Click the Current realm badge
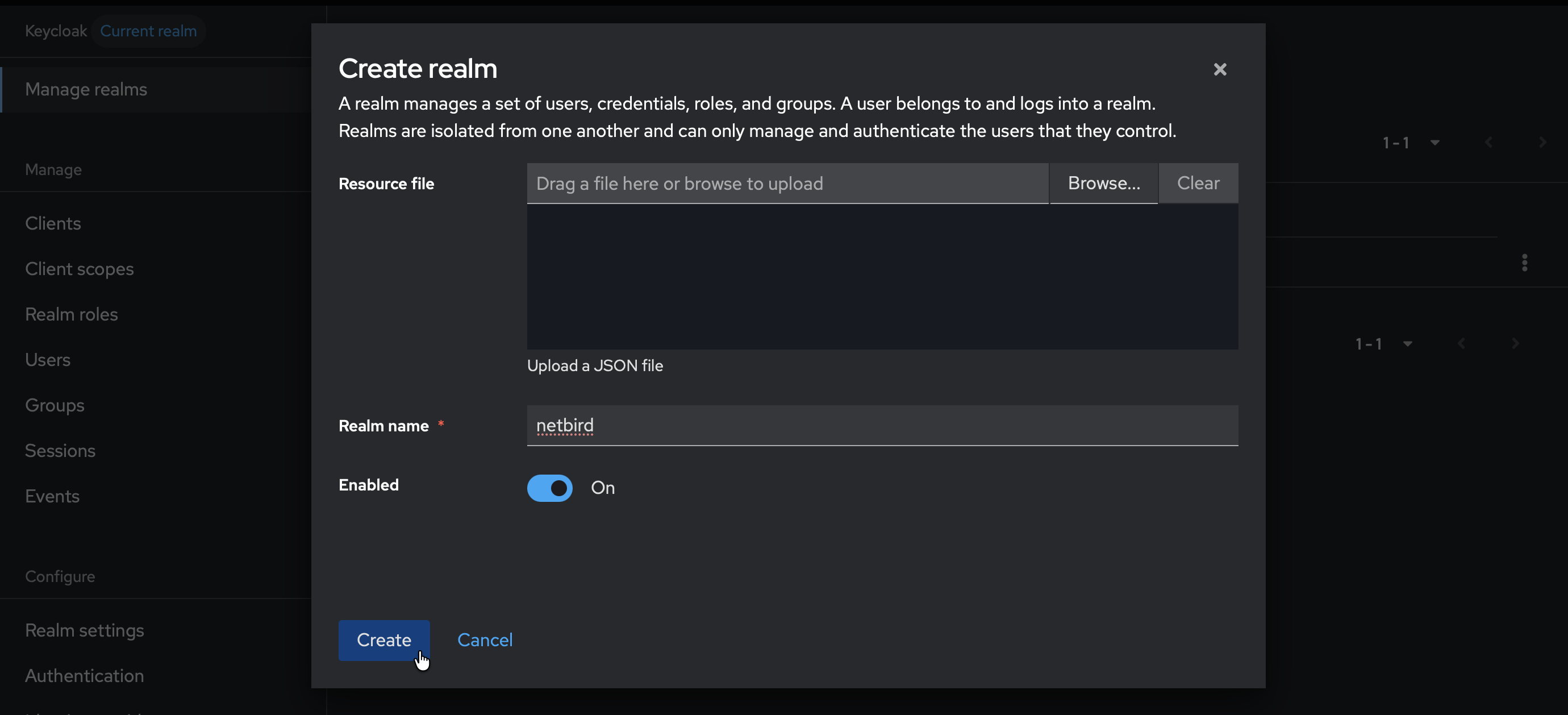 pos(148,31)
